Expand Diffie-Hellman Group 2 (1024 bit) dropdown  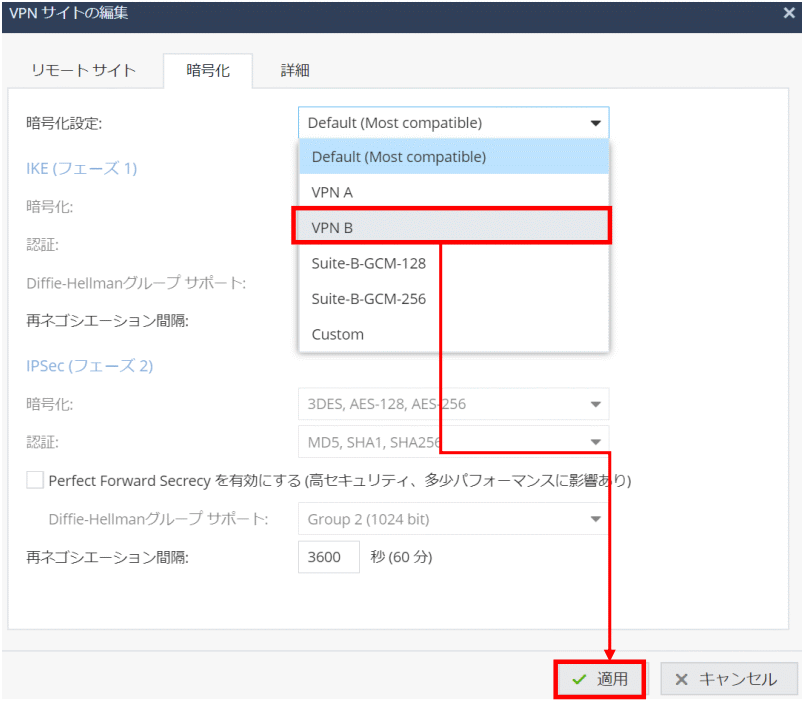pos(596,518)
